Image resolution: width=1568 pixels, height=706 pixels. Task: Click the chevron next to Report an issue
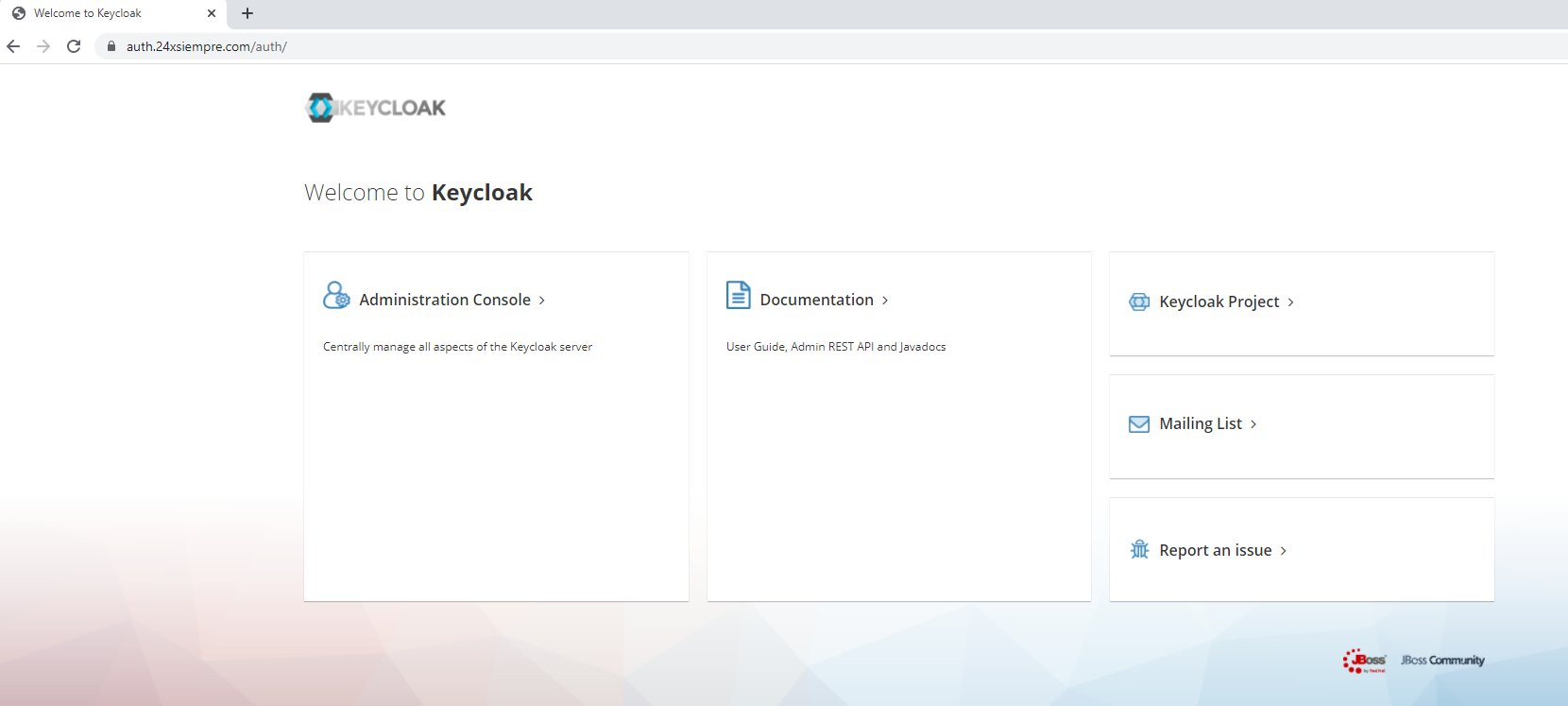1284,551
